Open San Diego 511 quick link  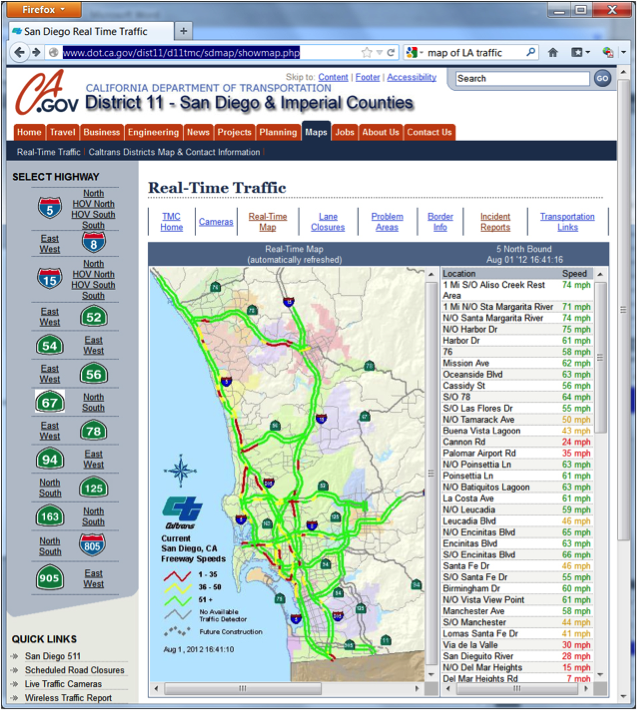[x=53, y=656]
